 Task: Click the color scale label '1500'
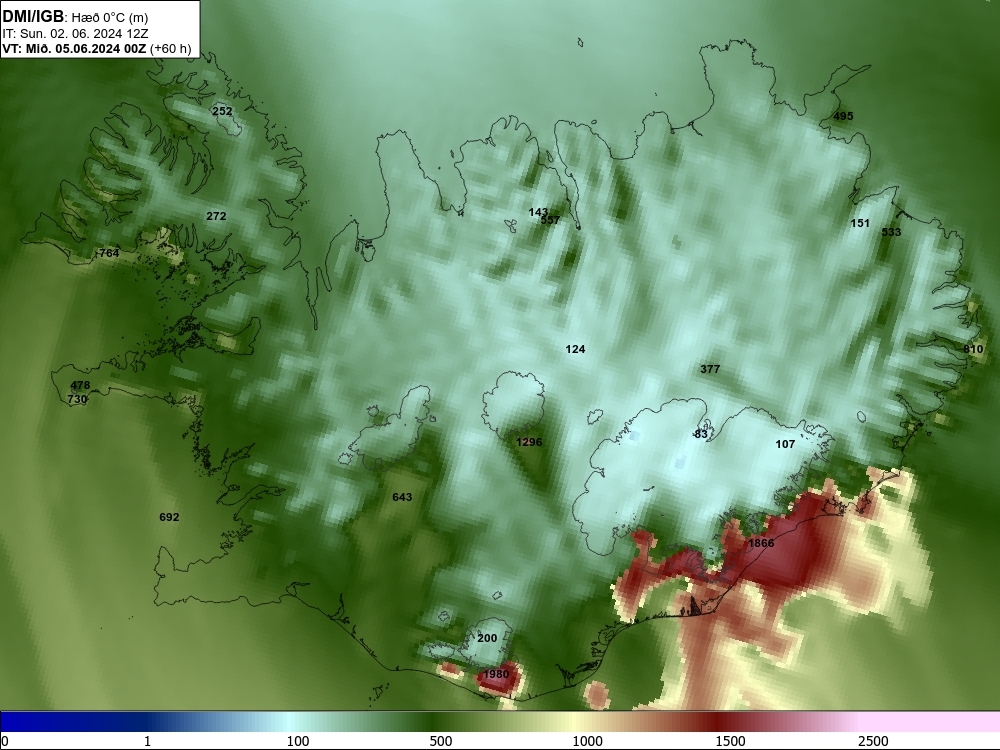(x=730, y=741)
